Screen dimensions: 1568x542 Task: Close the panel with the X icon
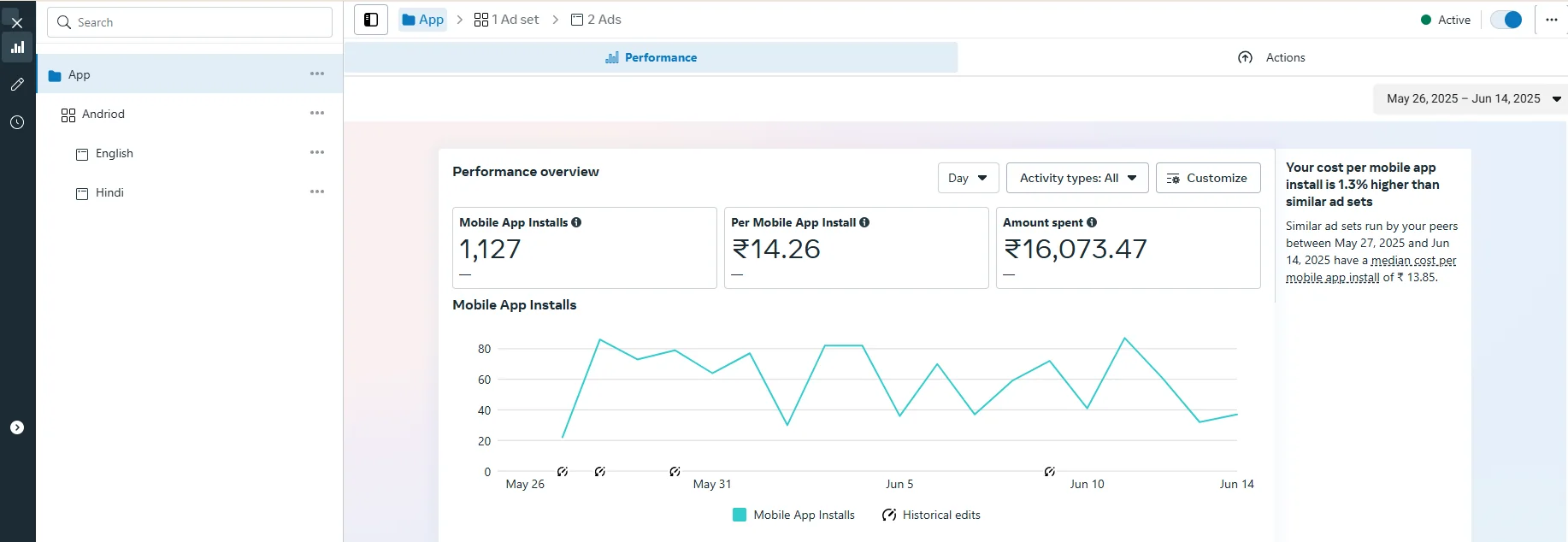click(x=16, y=22)
